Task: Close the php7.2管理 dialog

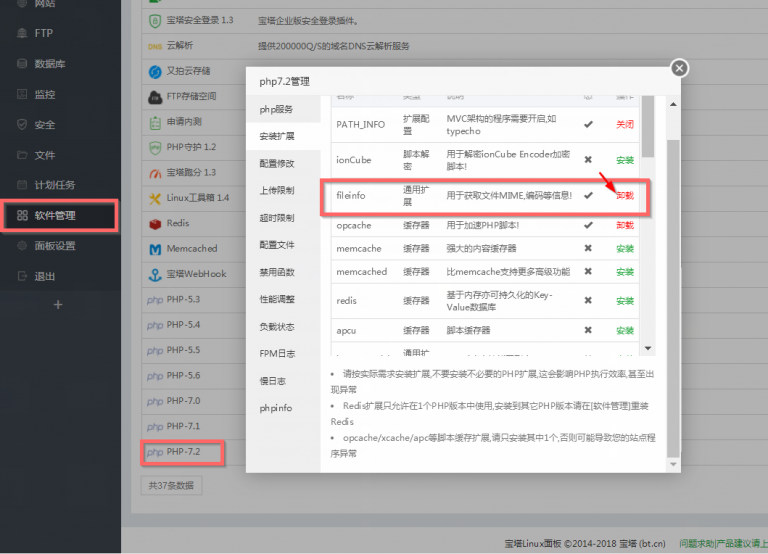Action: (679, 68)
